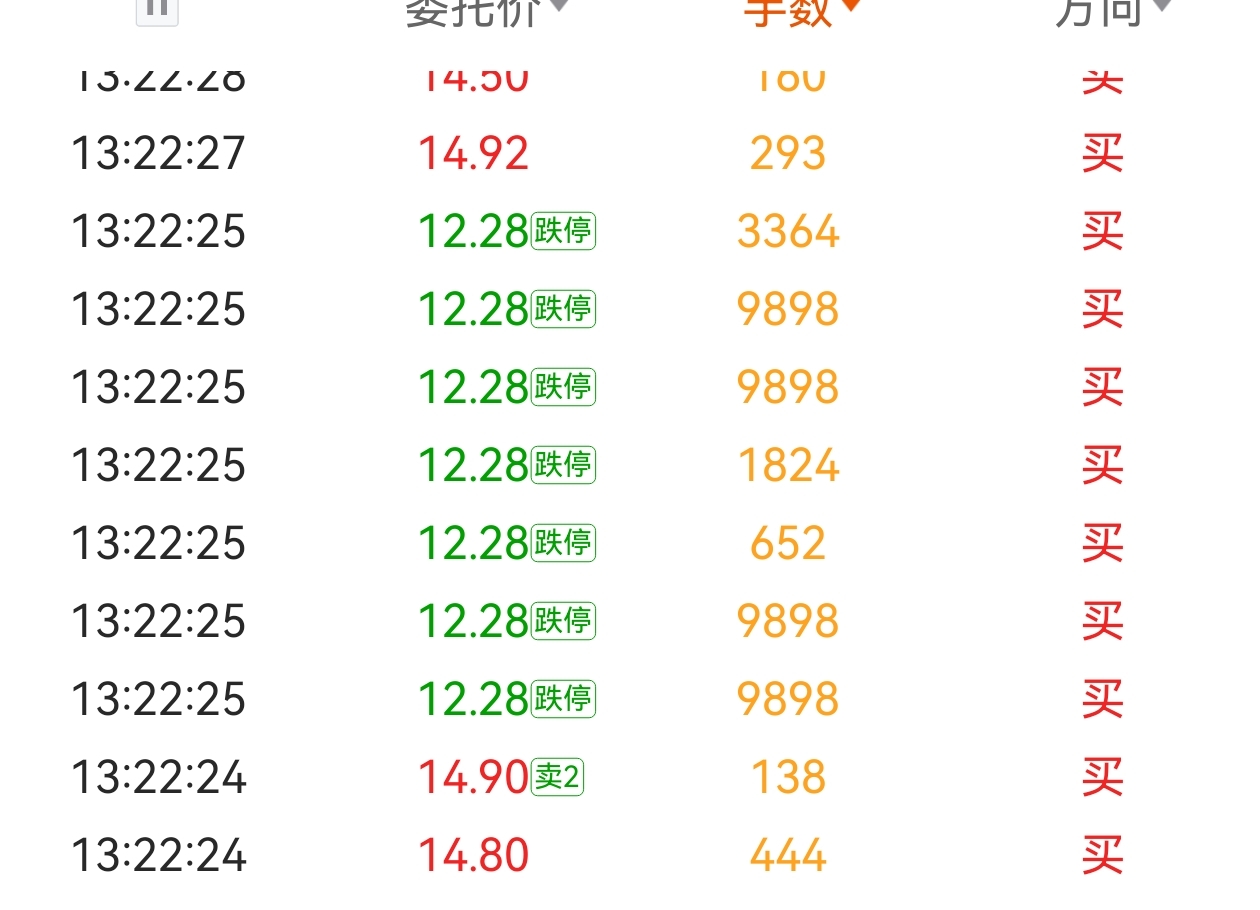Select the 委托价 column header
This screenshot has width=1260, height=910.
coord(473,12)
